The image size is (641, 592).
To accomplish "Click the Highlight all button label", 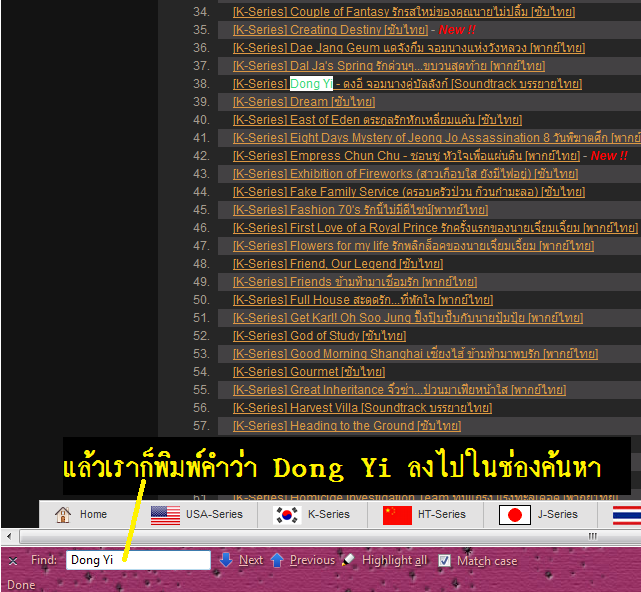I will coord(394,560).
